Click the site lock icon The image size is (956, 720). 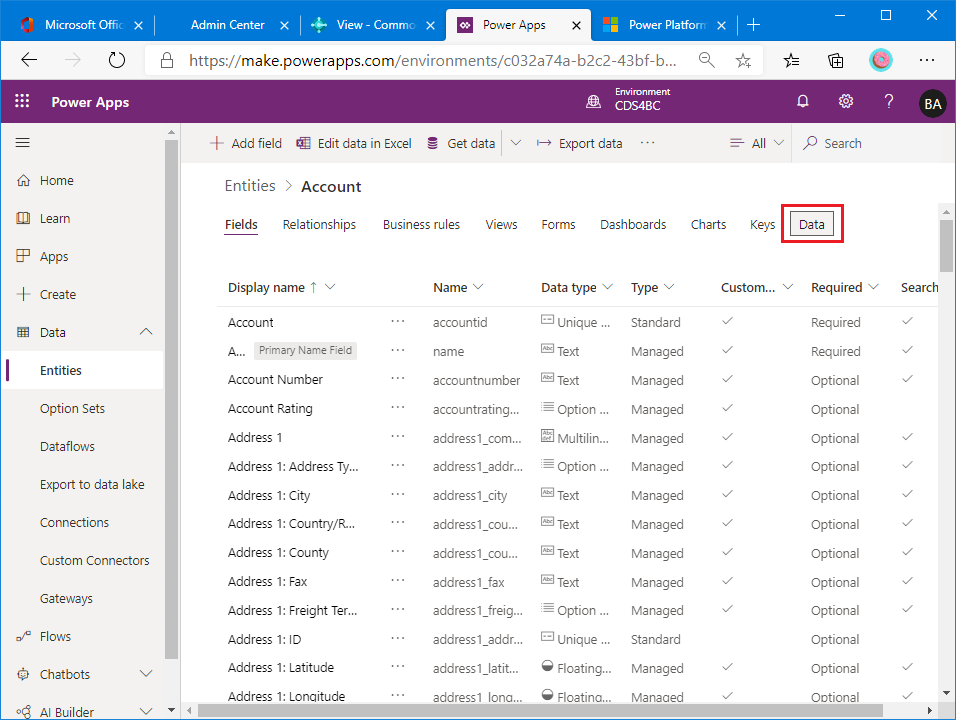coord(166,60)
